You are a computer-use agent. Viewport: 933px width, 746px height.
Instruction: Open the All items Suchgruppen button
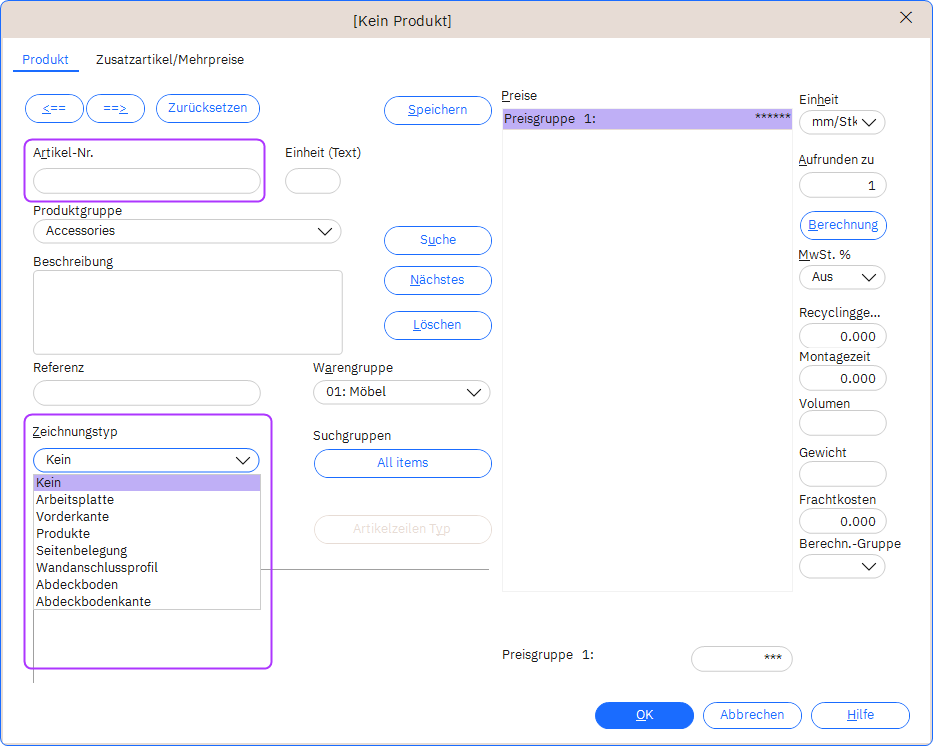pyautogui.click(x=402, y=463)
